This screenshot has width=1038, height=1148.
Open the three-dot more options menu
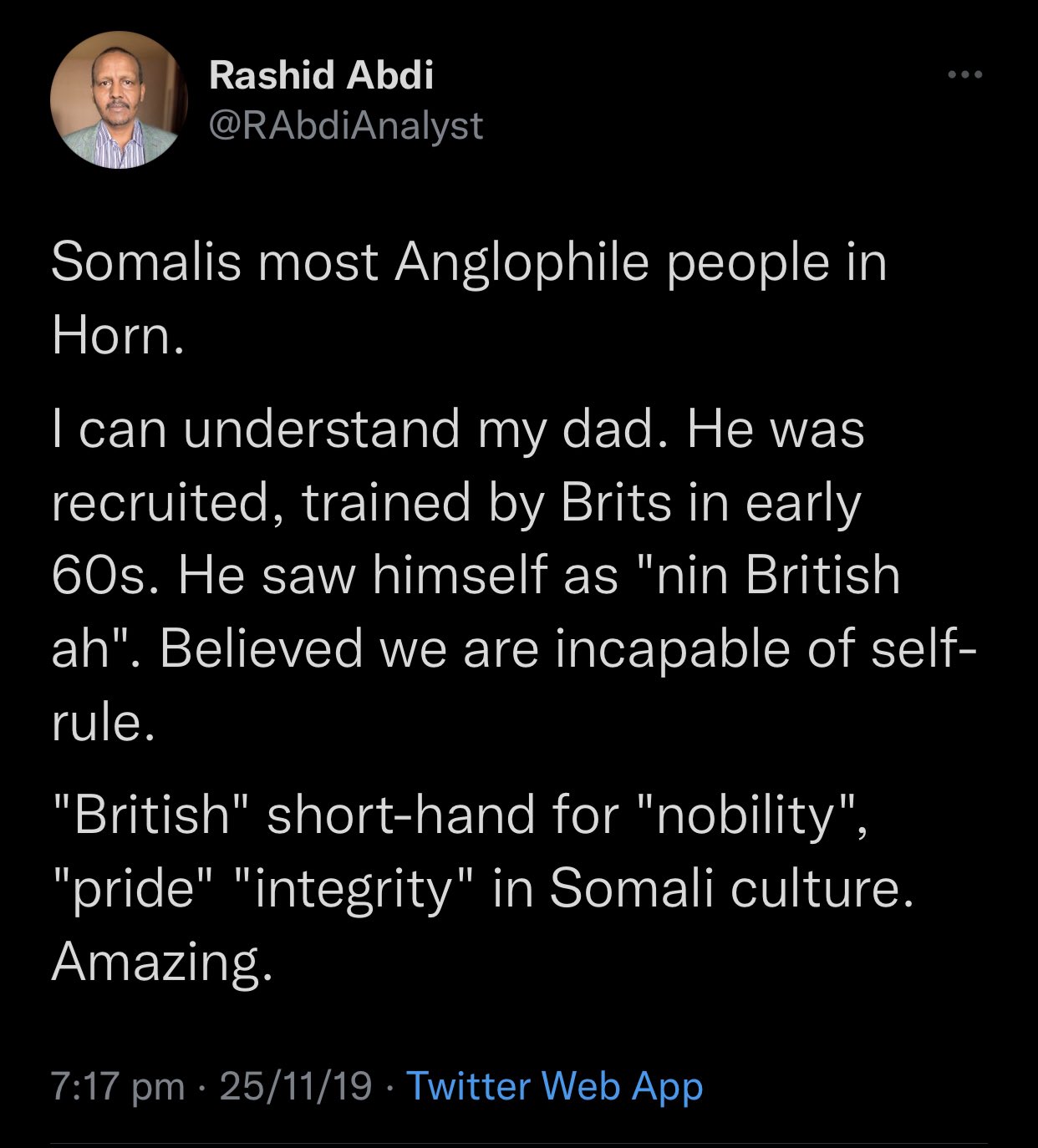pos(965,76)
